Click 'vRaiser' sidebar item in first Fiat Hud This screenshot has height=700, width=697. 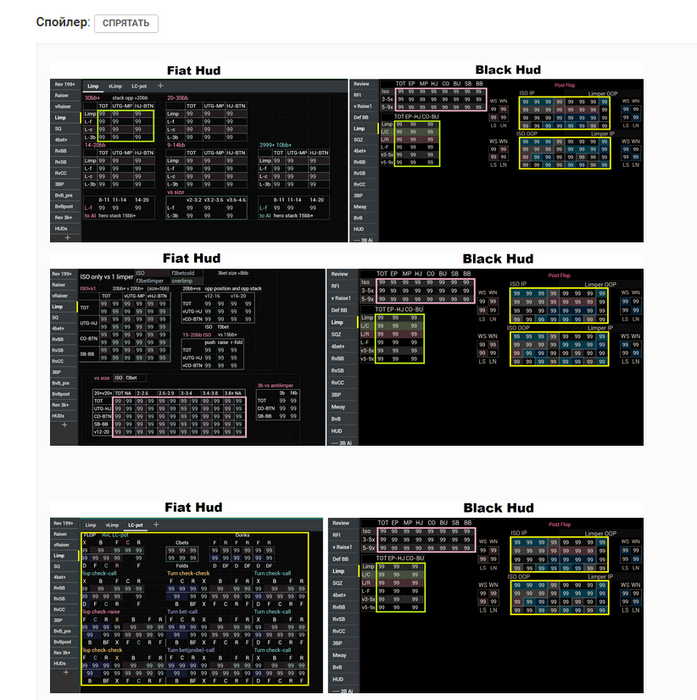click(63, 106)
